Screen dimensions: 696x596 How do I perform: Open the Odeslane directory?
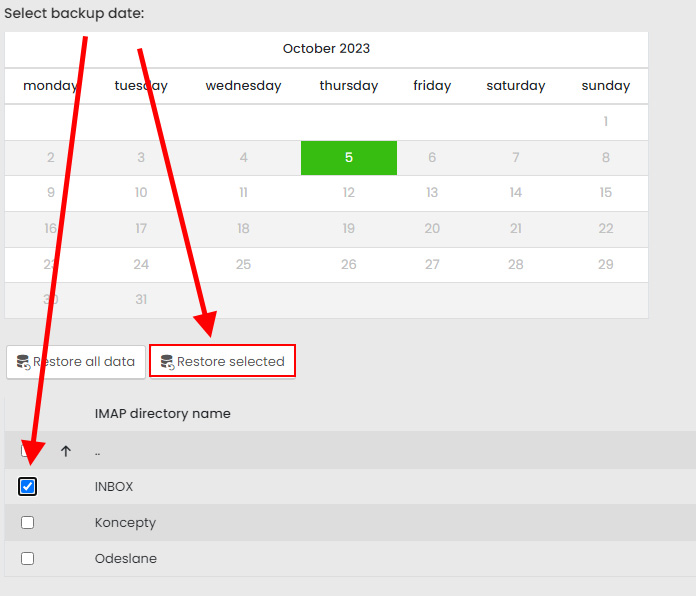[x=125, y=559]
